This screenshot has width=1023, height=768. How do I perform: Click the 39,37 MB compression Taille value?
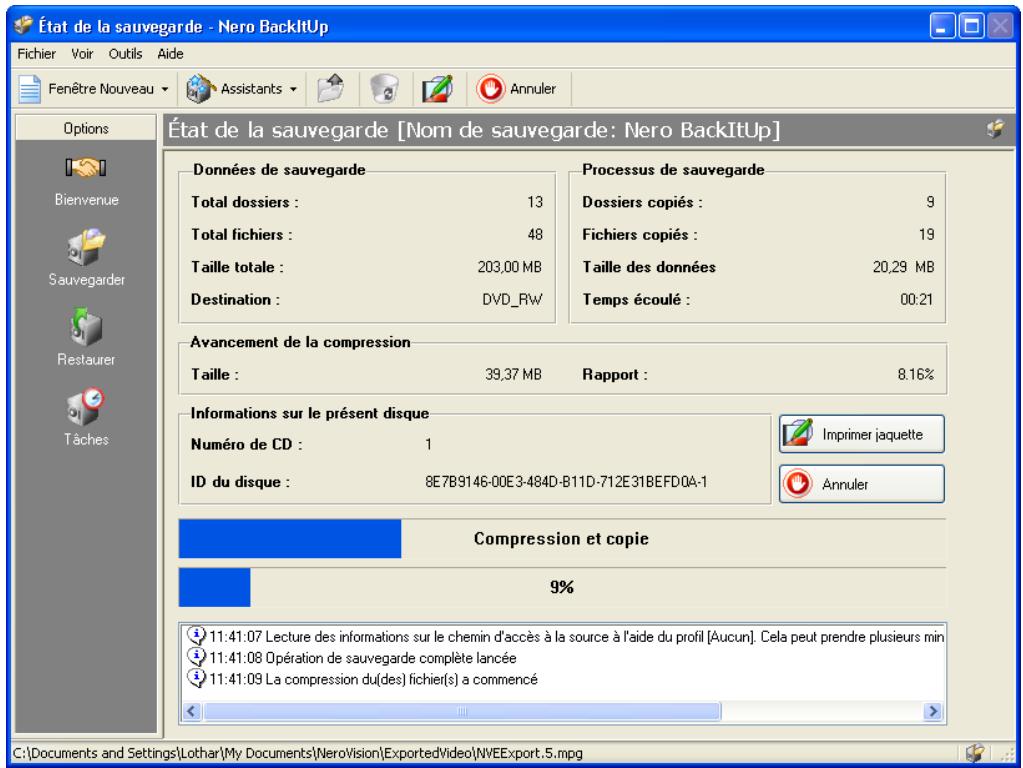coord(513,375)
